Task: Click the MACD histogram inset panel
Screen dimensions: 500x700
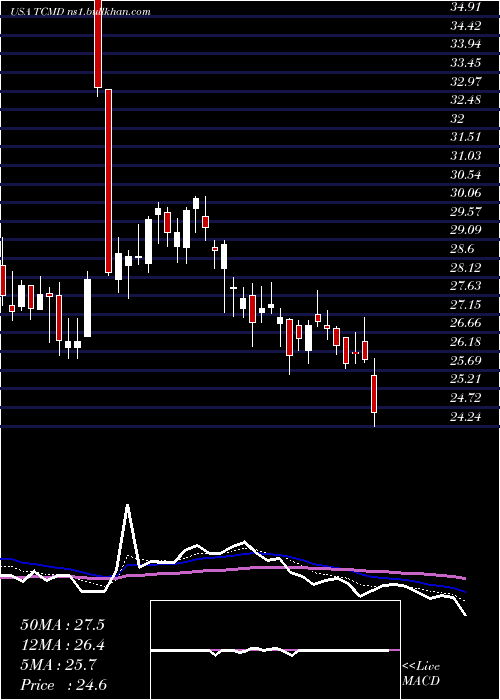Action: click(275, 650)
